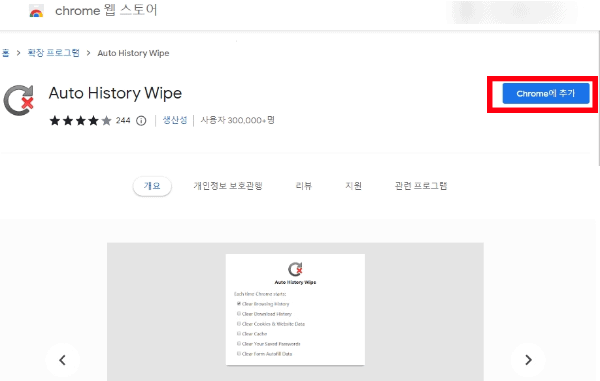Switch to the 개인정보 보호관행 tab
This screenshot has height=381, width=600.
[x=228, y=186]
